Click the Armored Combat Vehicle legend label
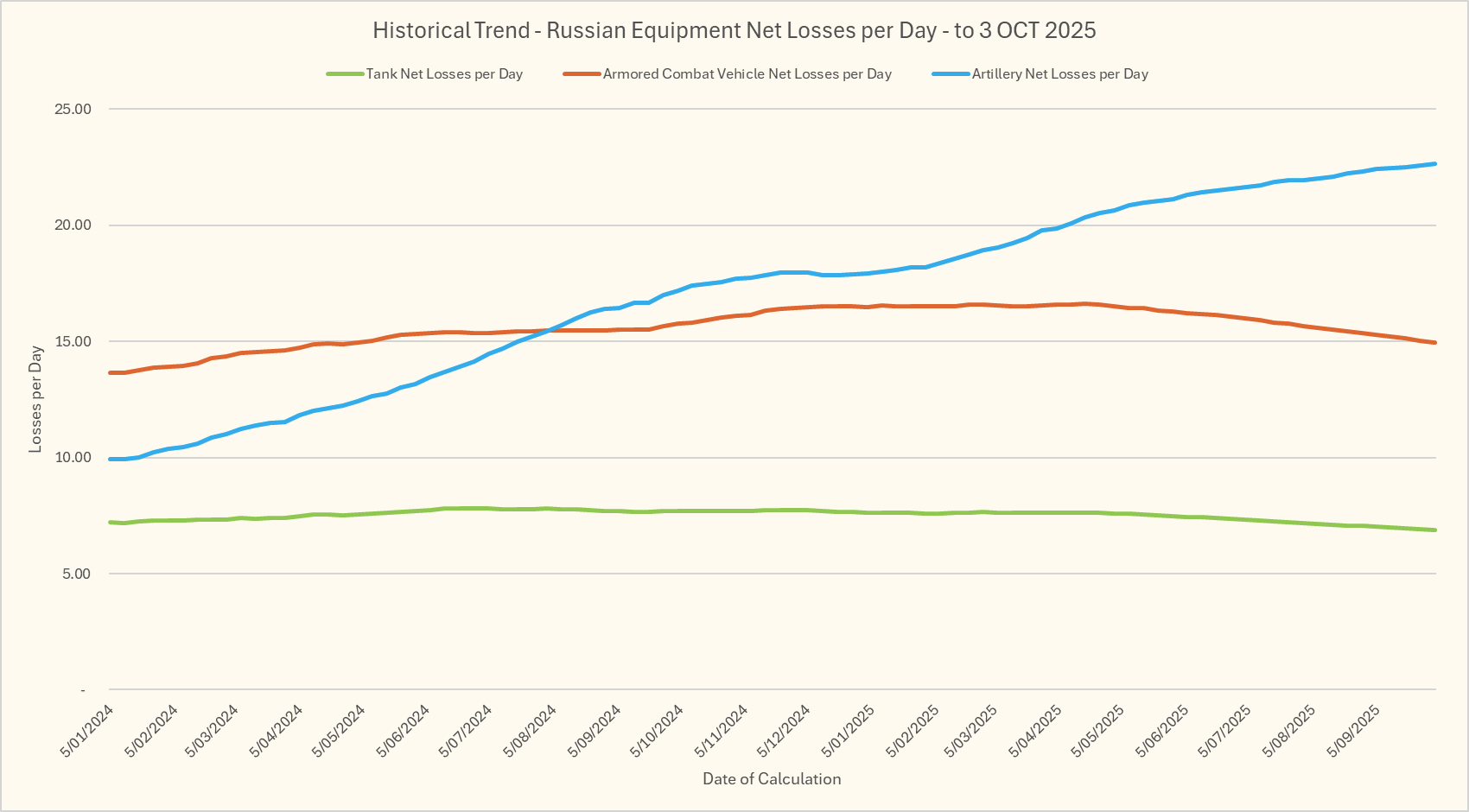This screenshot has width=1469, height=812. click(747, 74)
